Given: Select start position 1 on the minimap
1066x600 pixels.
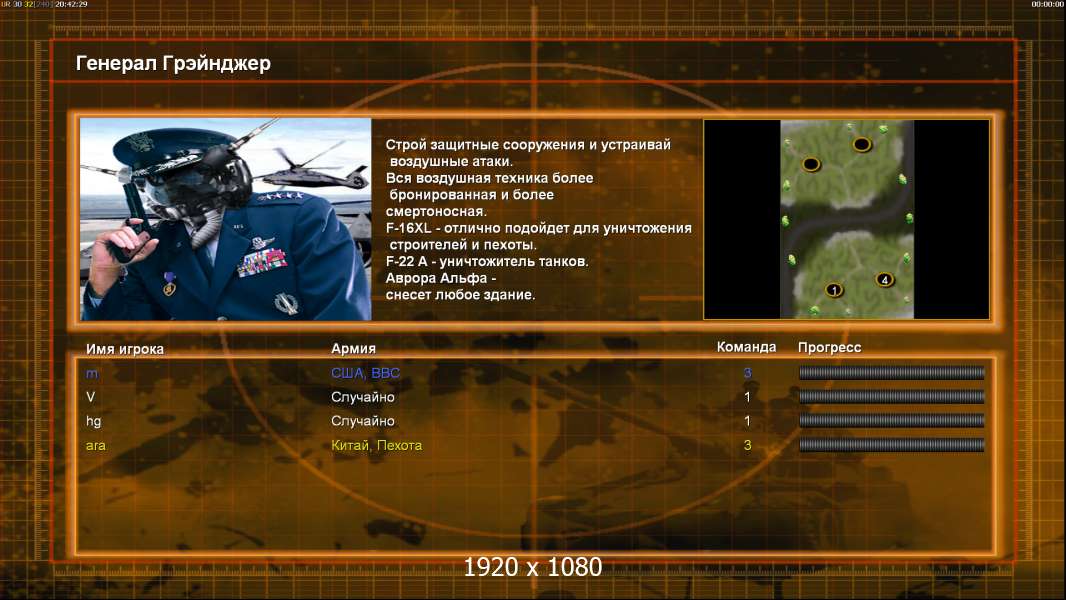Looking at the screenshot, I should [833, 290].
